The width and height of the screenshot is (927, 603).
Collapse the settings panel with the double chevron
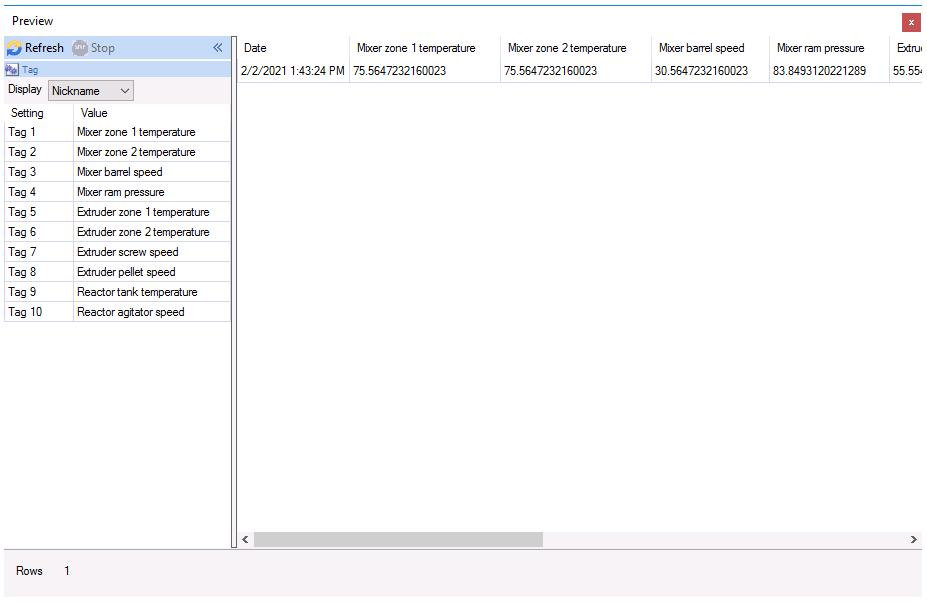(218, 48)
